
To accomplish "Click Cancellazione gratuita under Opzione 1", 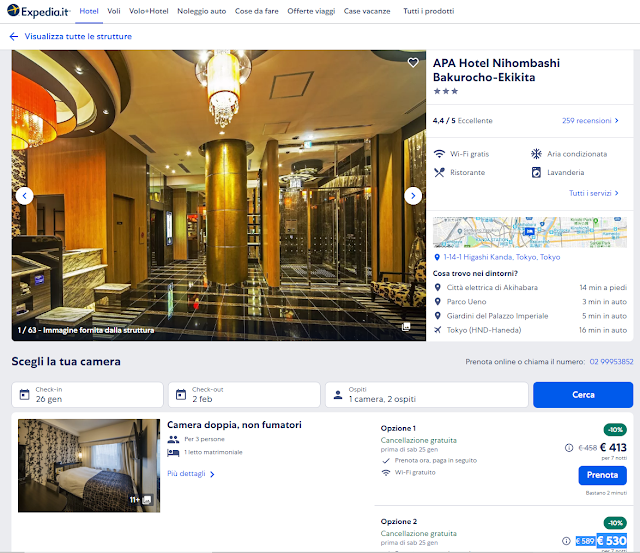I will tap(418, 440).
